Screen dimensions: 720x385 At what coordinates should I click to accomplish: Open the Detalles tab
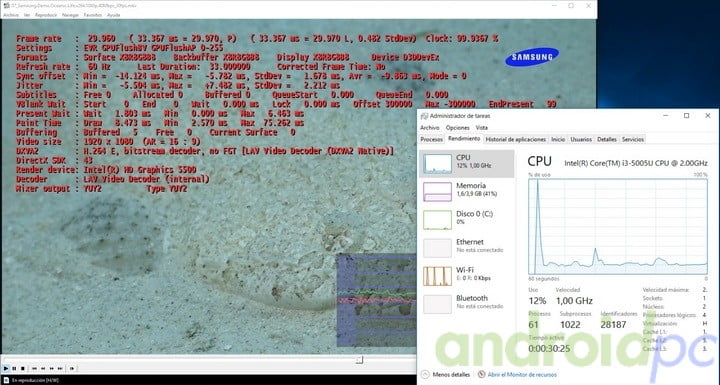pyautogui.click(x=607, y=139)
